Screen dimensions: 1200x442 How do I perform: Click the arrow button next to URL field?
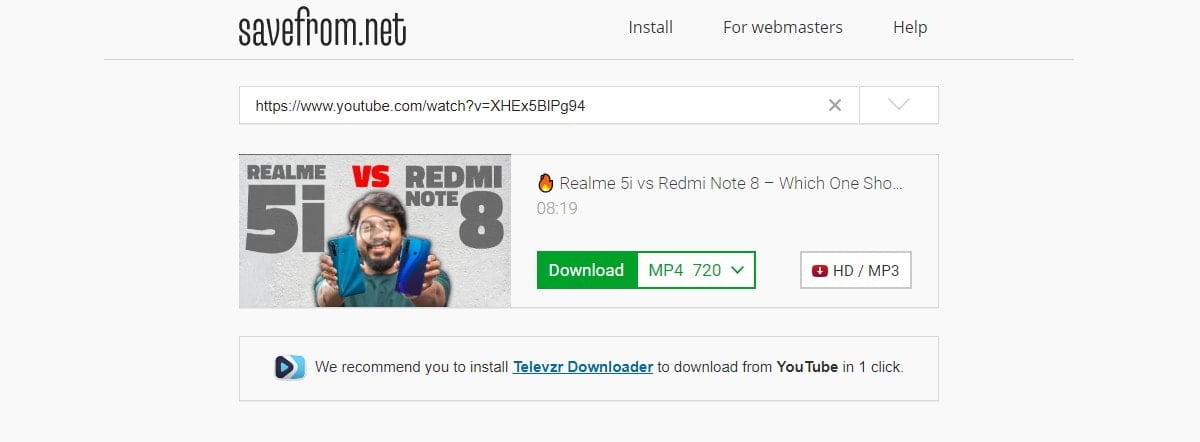pos(898,105)
